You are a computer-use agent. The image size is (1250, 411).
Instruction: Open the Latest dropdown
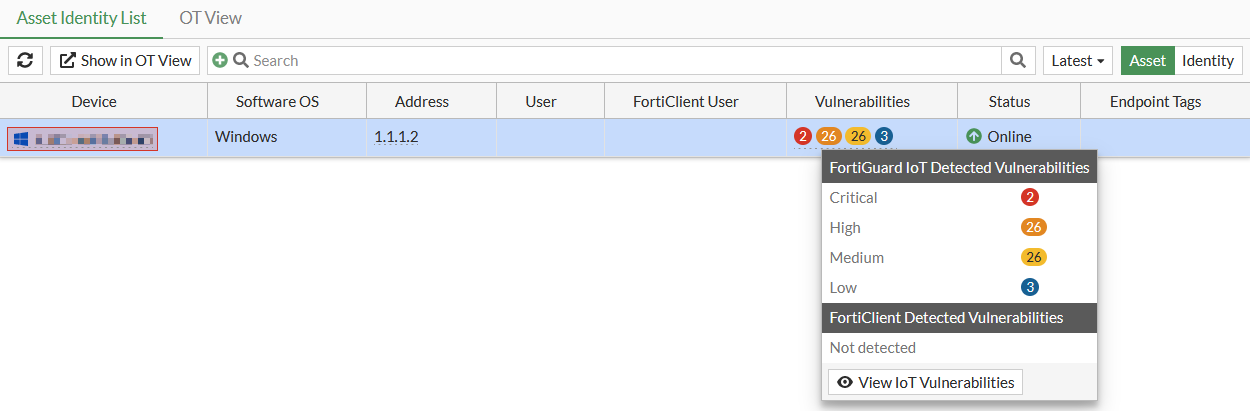(x=1078, y=61)
